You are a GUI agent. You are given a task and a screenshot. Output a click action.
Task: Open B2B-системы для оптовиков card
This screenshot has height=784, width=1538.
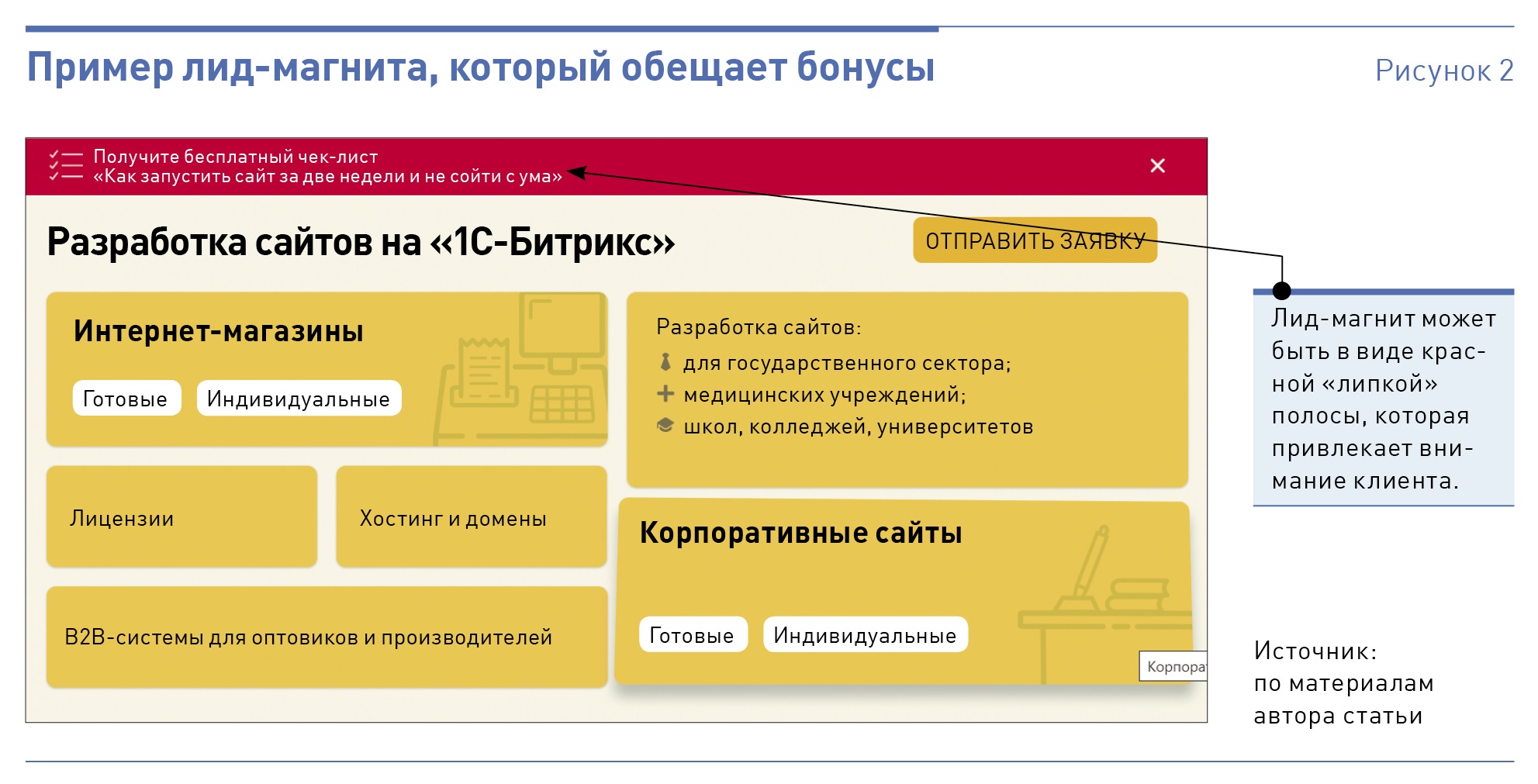click(327, 637)
